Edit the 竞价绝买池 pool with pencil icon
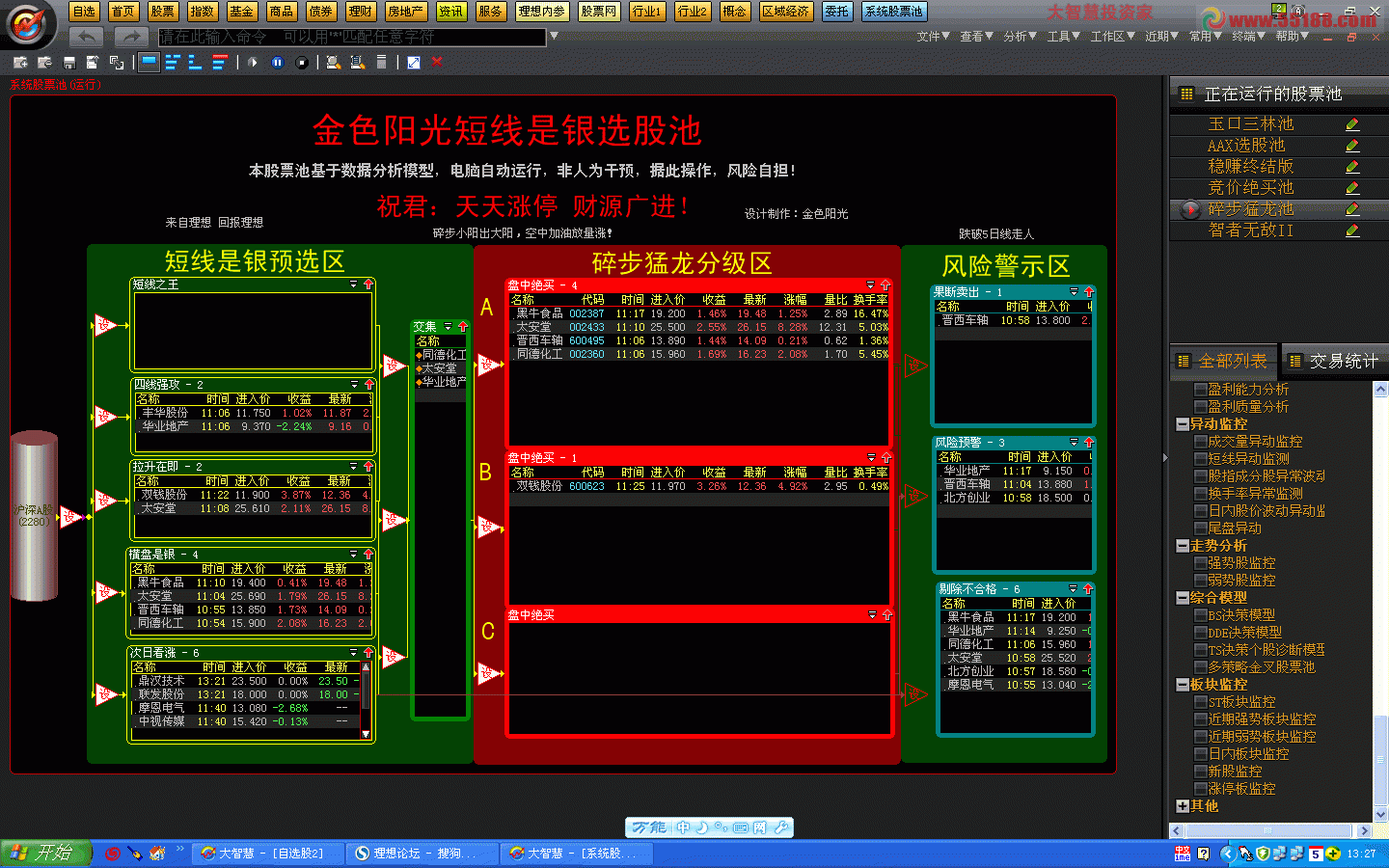This screenshot has width=1389, height=868. click(1352, 188)
